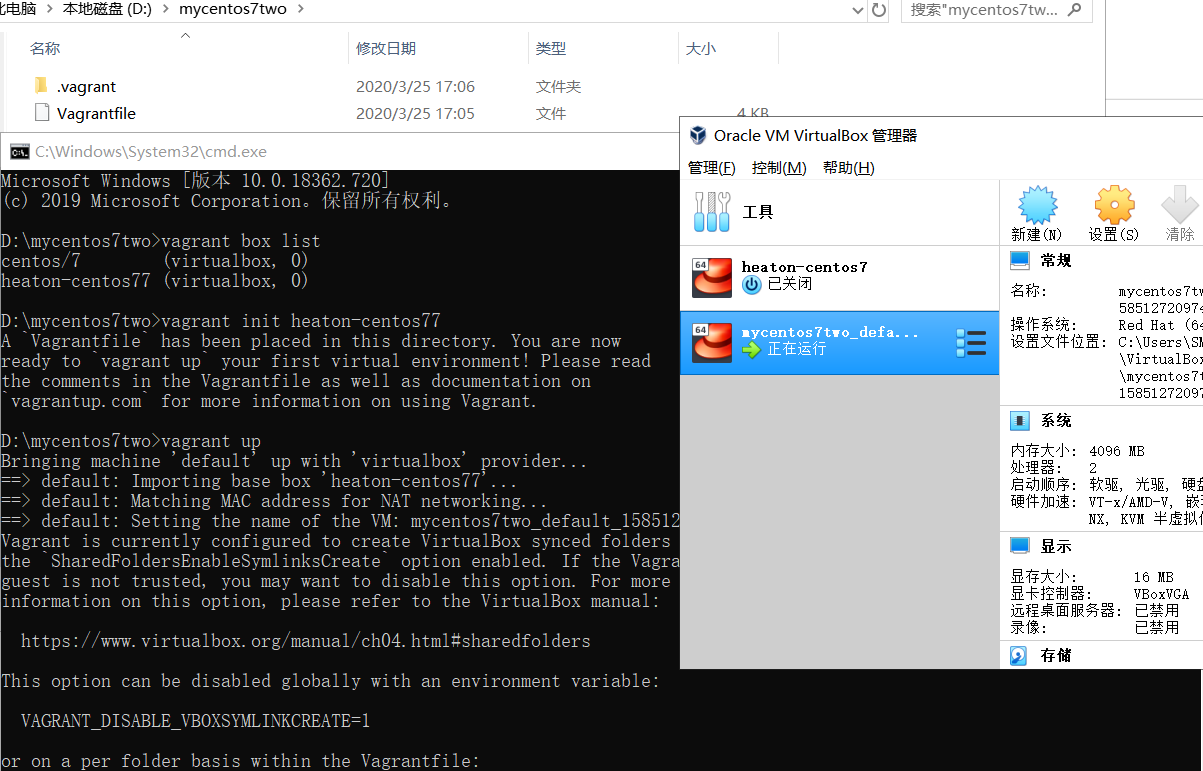The height and width of the screenshot is (771, 1203).
Task: Open the 帮助(H) menu in VirtualBox
Action: pyautogui.click(x=849, y=168)
